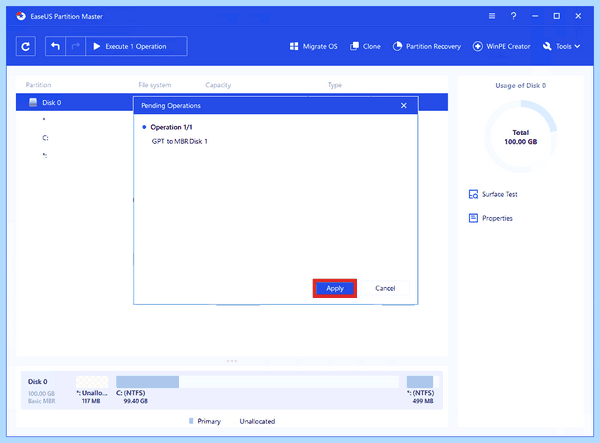600x443 pixels.
Task: Click the Type column header
Action: click(335, 85)
